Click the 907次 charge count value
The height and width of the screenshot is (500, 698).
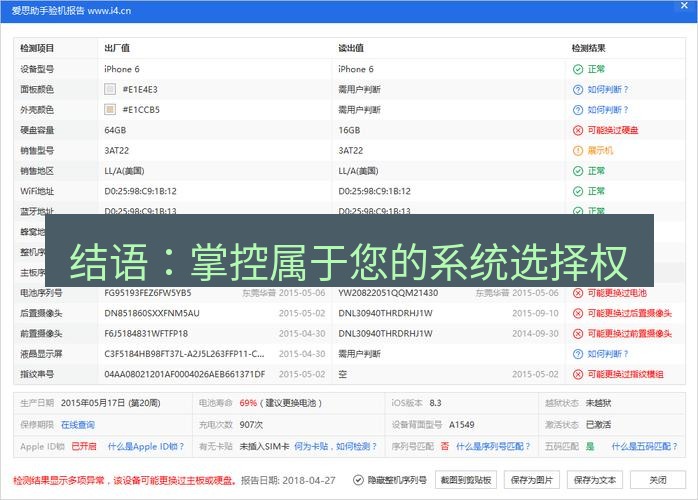click(x=251, y=425)
